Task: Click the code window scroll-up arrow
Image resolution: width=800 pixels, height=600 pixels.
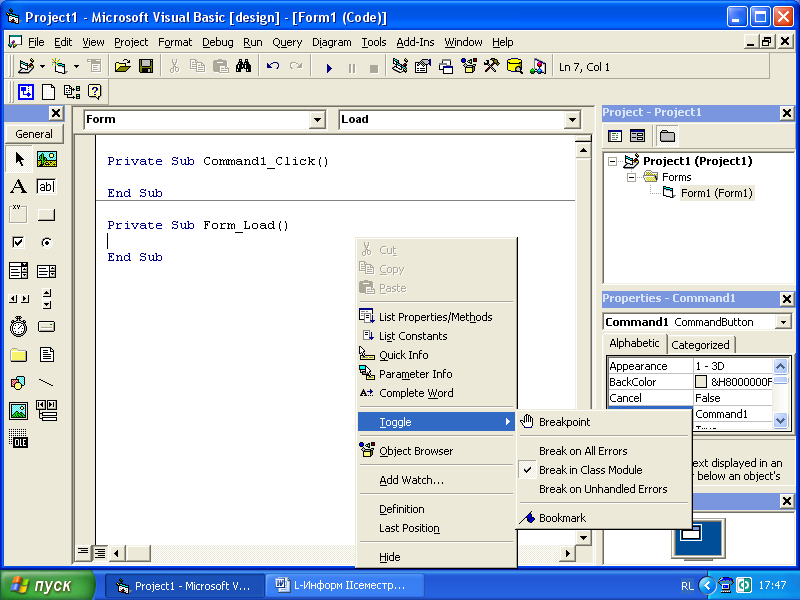Action: click(583, 151)
